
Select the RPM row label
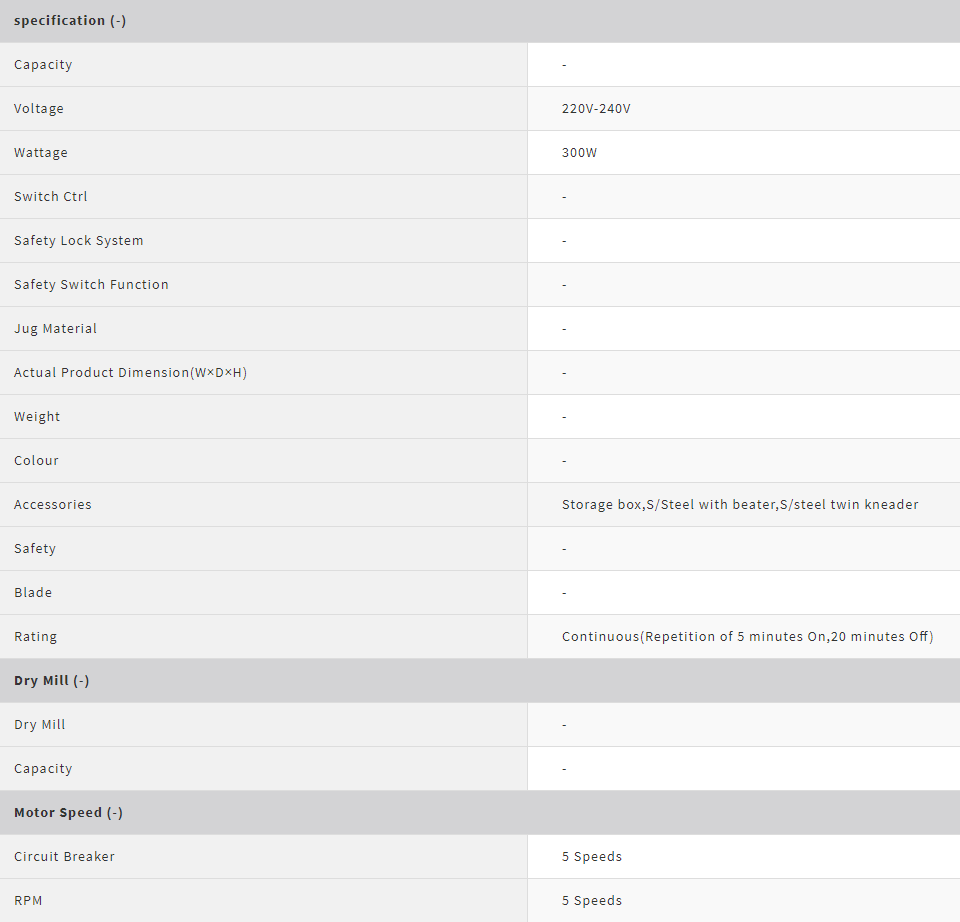tap(28, 901)
